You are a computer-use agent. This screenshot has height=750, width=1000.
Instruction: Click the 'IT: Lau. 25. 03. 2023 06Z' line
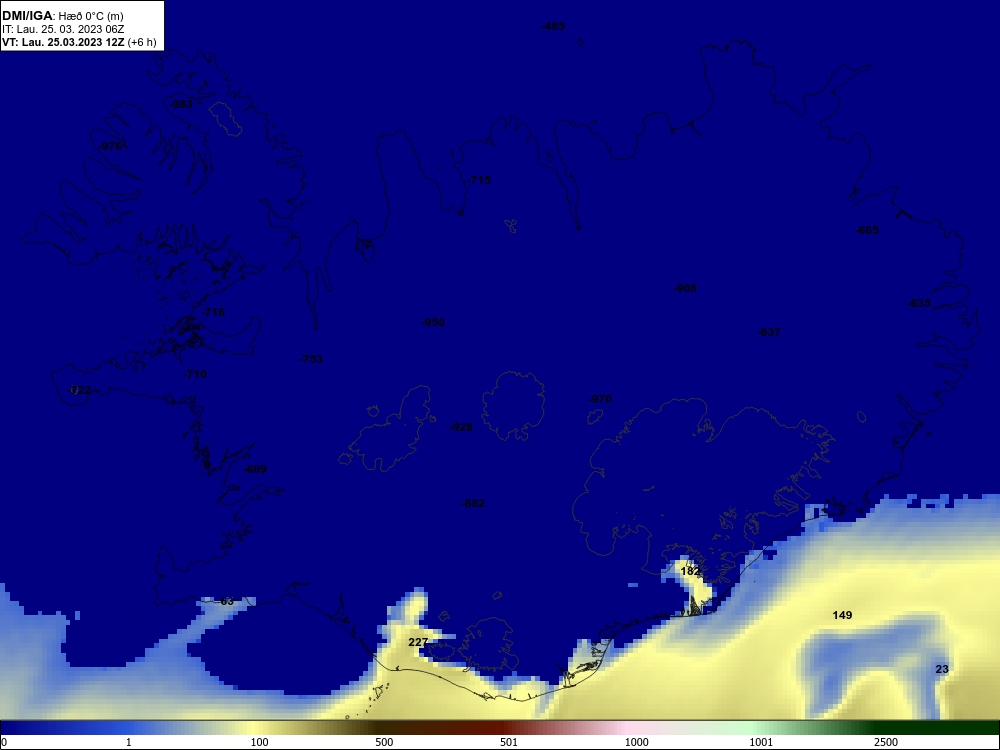(63, 29)
